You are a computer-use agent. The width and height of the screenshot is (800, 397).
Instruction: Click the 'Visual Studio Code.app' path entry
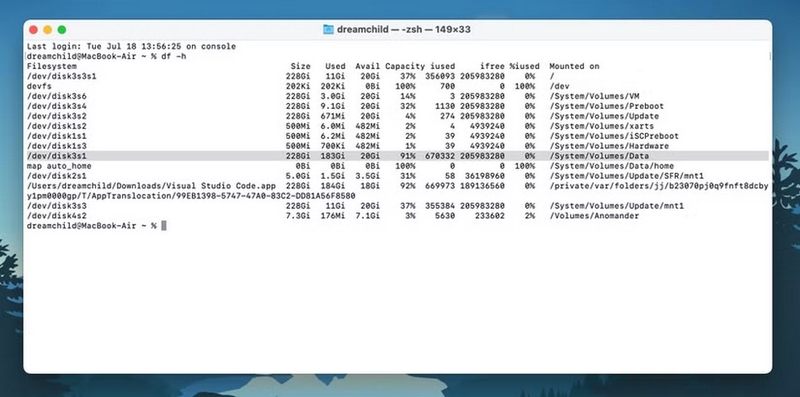click(151, 186)
